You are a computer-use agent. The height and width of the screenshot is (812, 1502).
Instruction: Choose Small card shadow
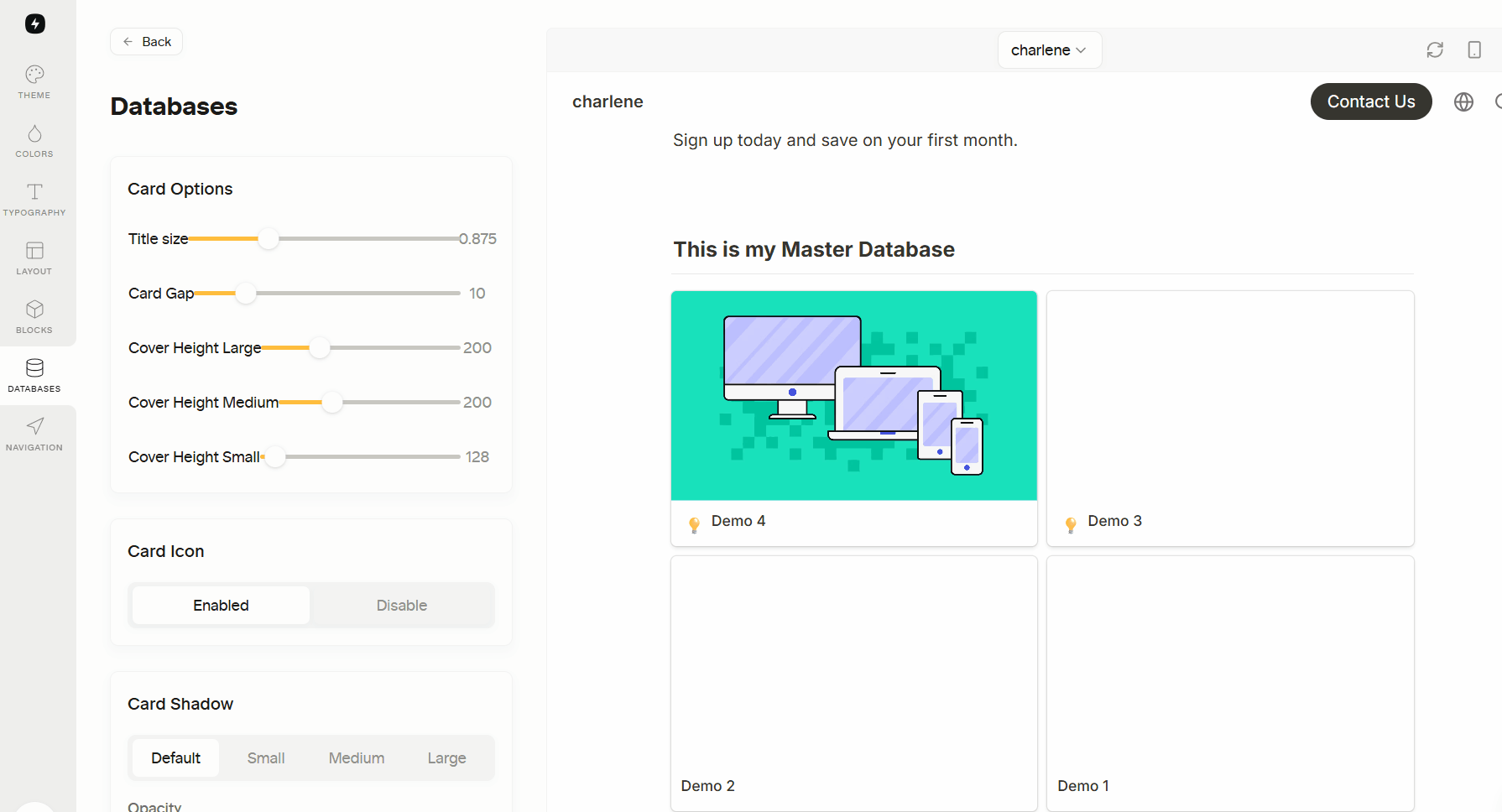(x=266, y=758)
